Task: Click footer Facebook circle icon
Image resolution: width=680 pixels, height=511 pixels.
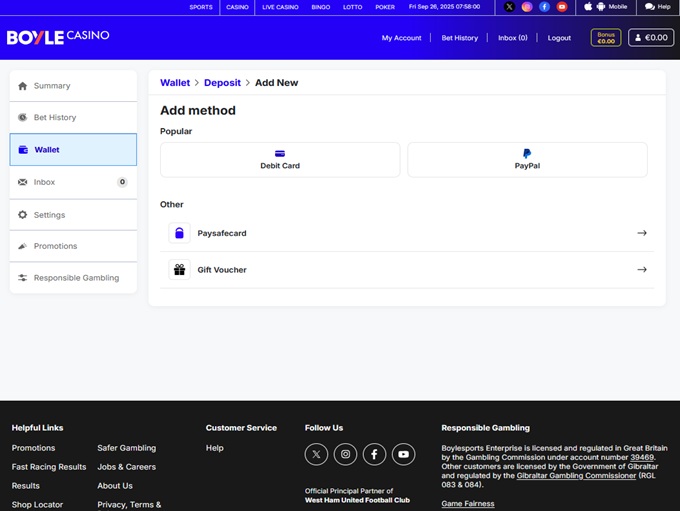Action: (x=374, y=454)
